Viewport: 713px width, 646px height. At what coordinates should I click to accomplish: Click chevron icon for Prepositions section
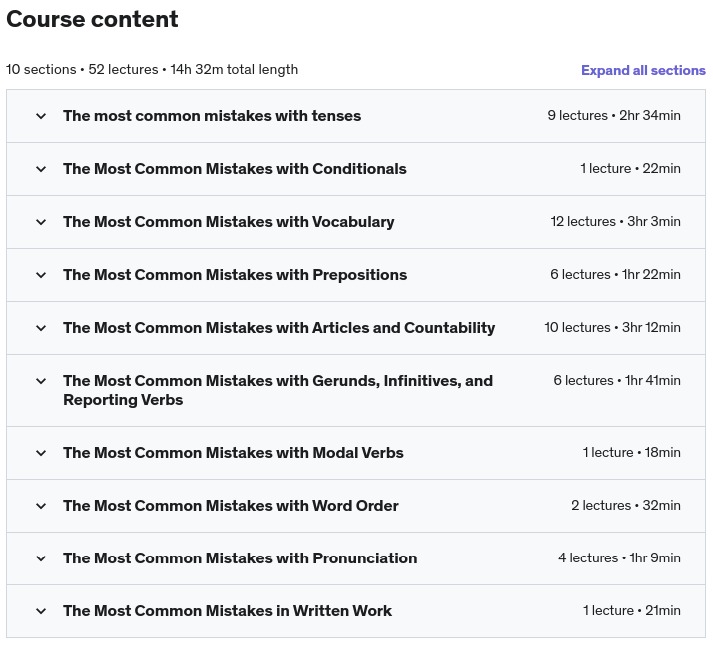(x=41, y=275)
